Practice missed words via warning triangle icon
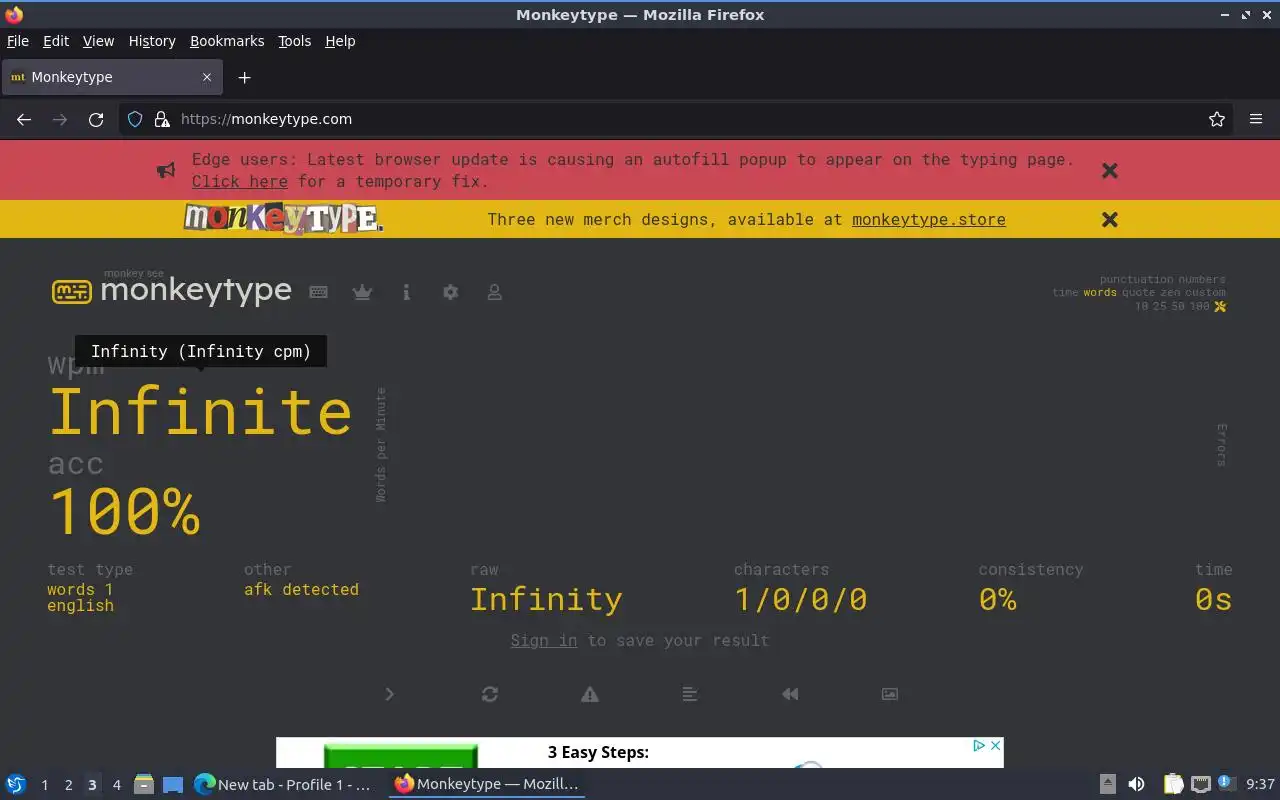The image size is (1280, 800). click(590, 694)
